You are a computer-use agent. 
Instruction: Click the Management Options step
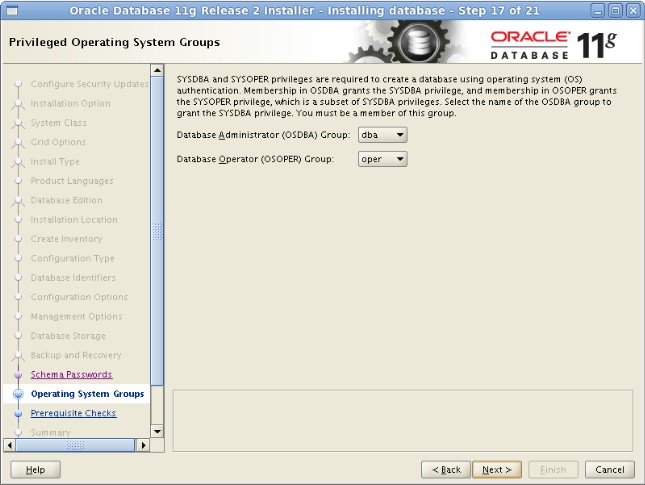tap(77, 316)
